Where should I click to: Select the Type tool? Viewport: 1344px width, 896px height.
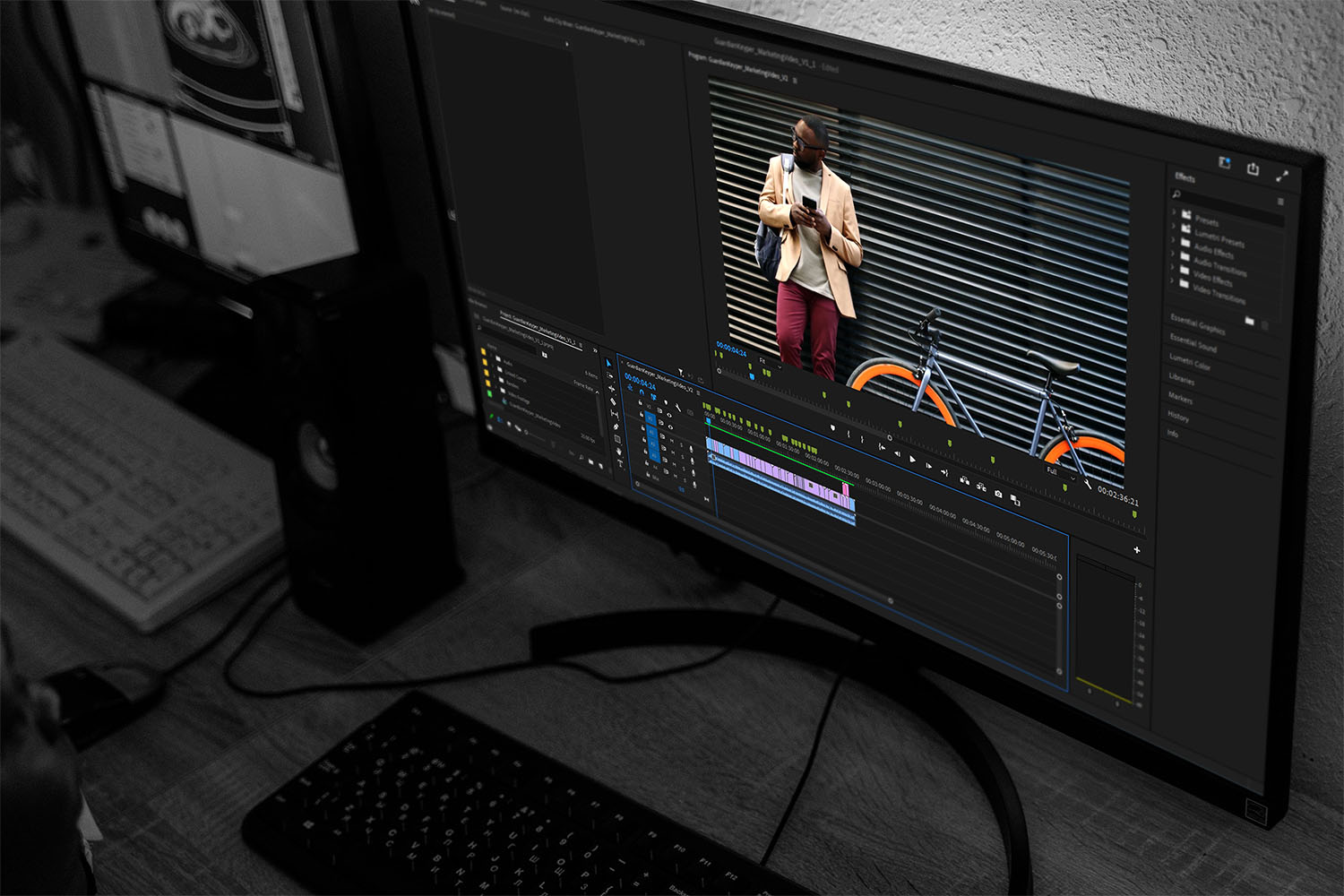(620, 464)
